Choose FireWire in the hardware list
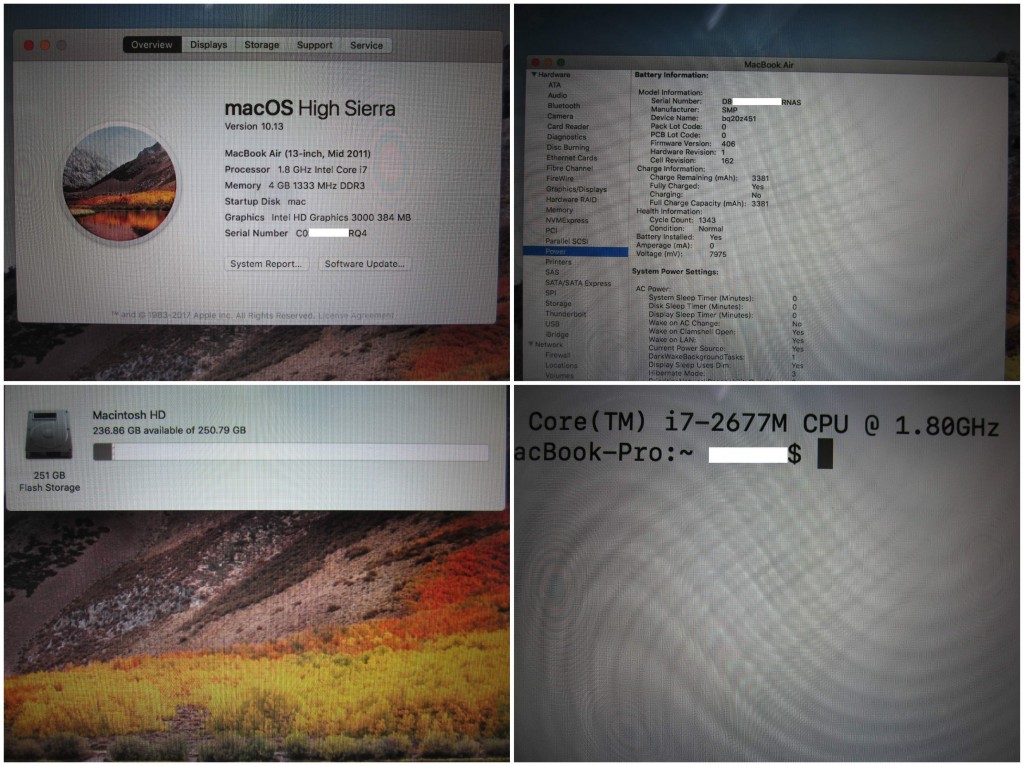 click(560, 178)
